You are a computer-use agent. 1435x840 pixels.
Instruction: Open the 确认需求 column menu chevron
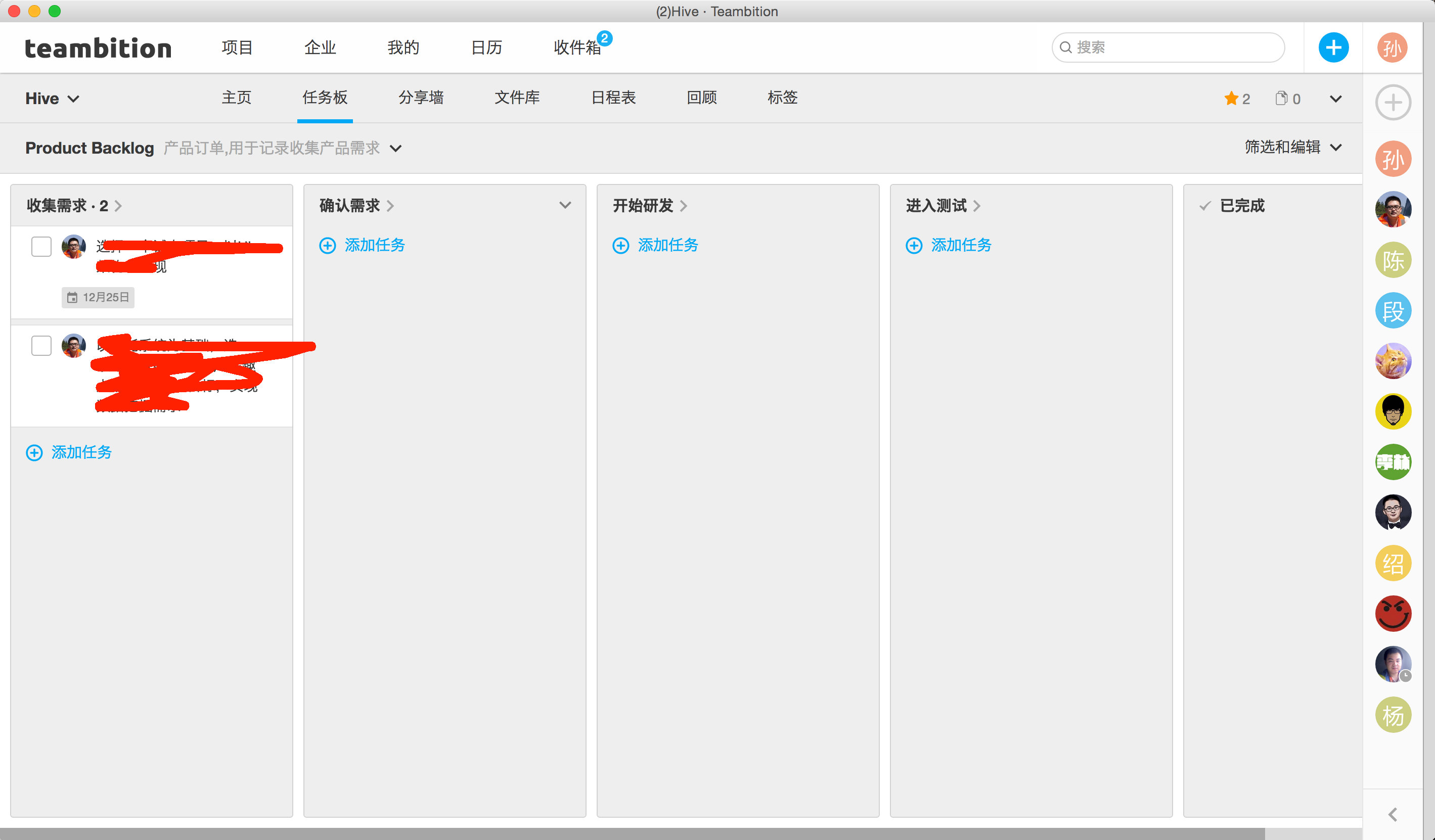pos(565,205)
